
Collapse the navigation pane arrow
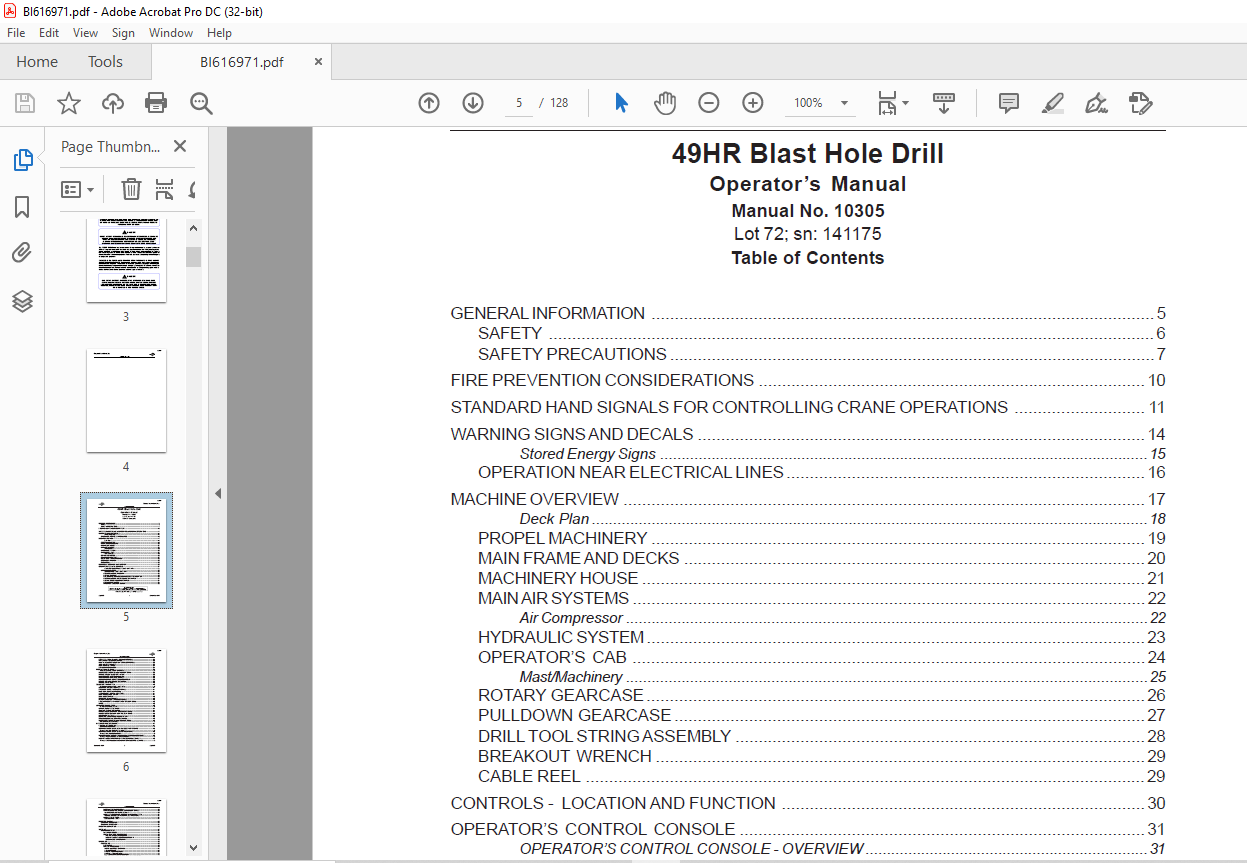click(x=217, y=493)
